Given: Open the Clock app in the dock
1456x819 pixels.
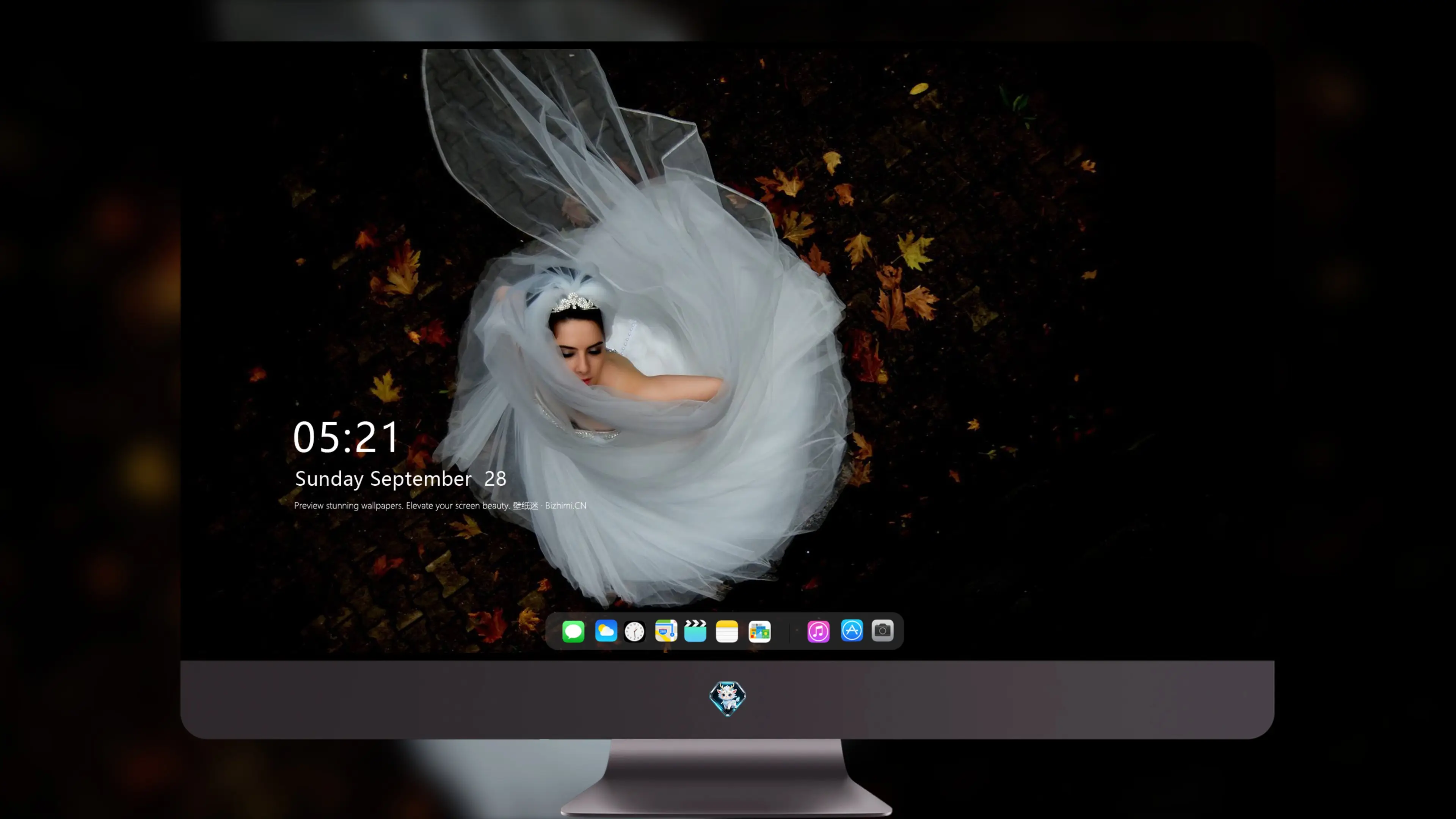Looking at the screenshot, I should (x=634, y=631).
